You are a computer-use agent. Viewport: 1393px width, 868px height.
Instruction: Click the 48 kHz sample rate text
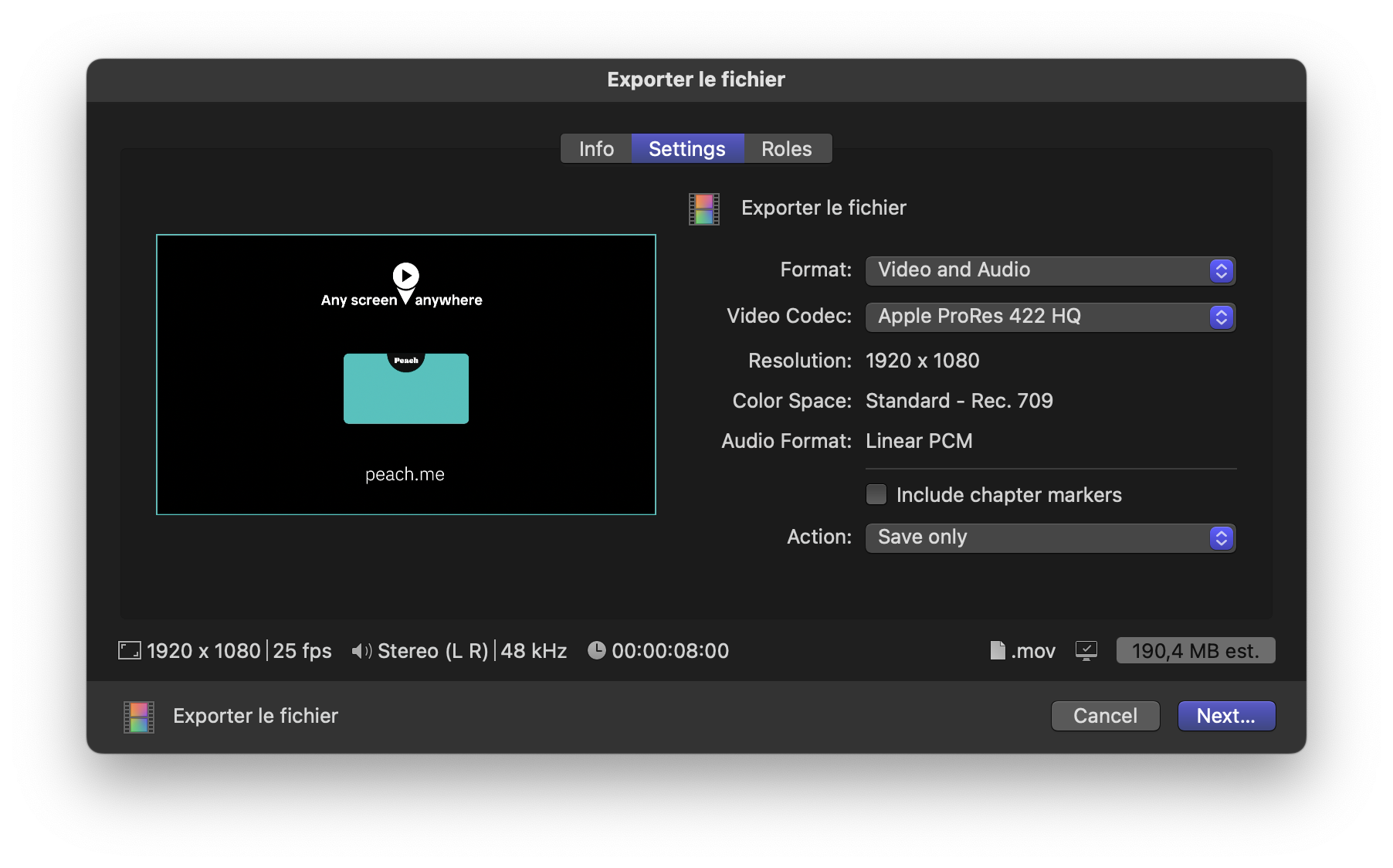coord(534,651)
